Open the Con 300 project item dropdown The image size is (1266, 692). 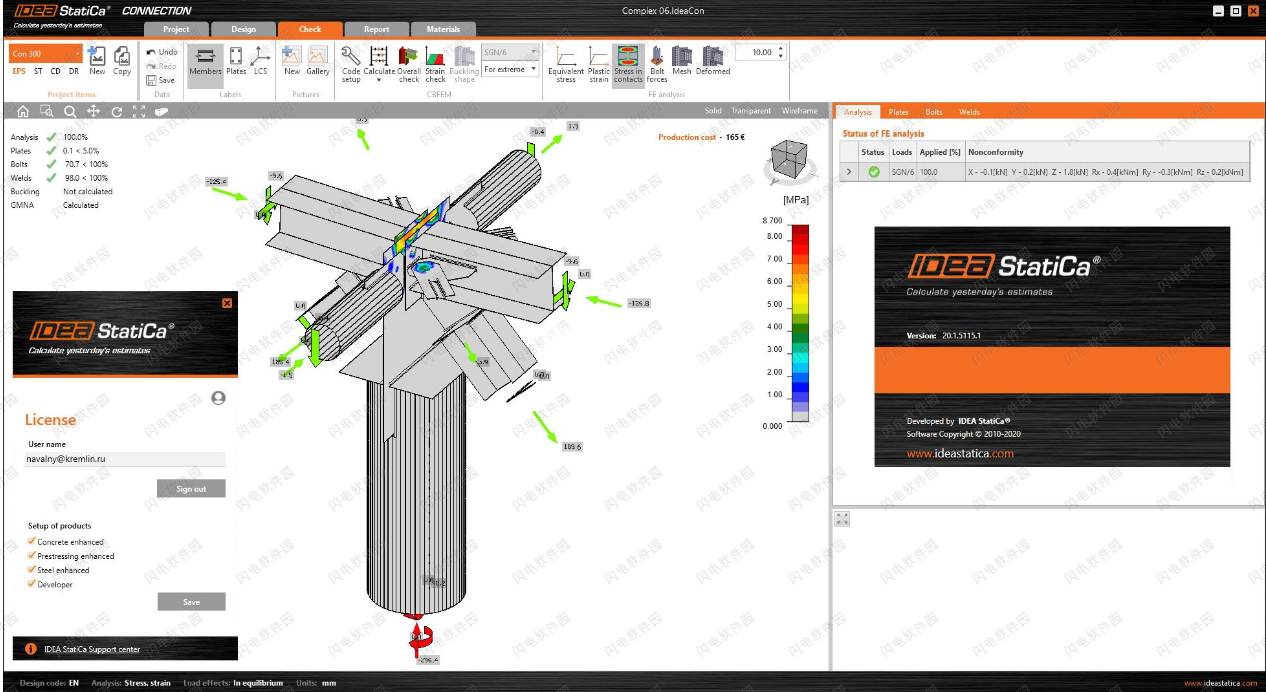[x=46, y=54]
